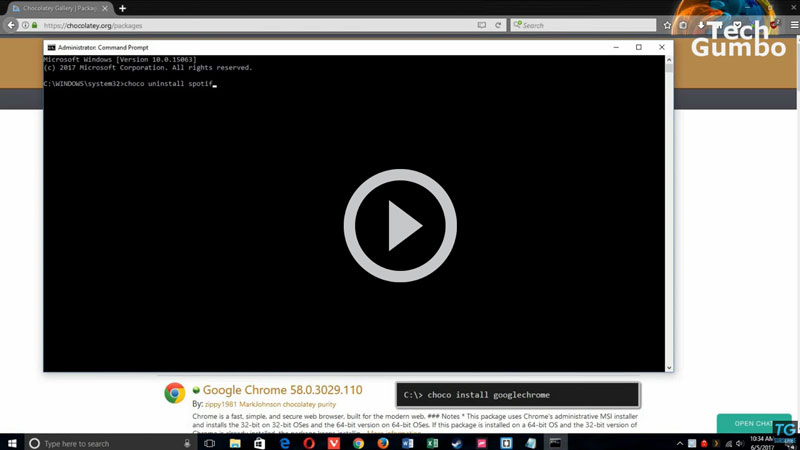Open the bookmarks library icon
This screenshot has width=800, height=450.
683,25
